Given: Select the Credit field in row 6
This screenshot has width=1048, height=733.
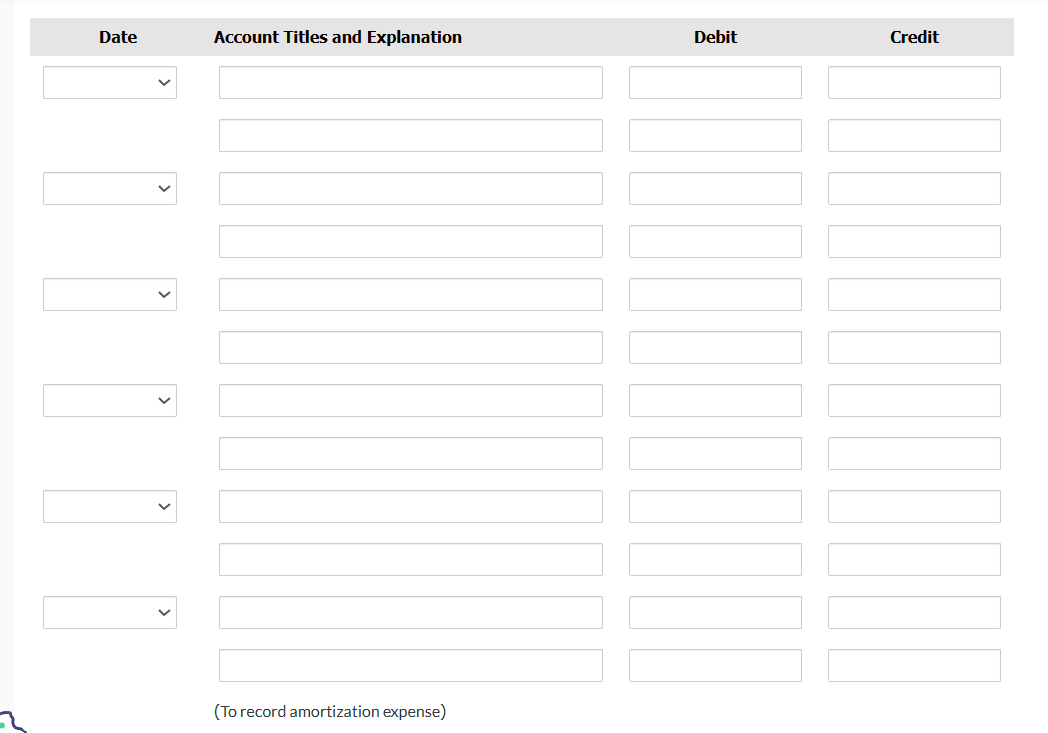Looking at the screenshot, I should pyautogui.click(x=914, y=347).
